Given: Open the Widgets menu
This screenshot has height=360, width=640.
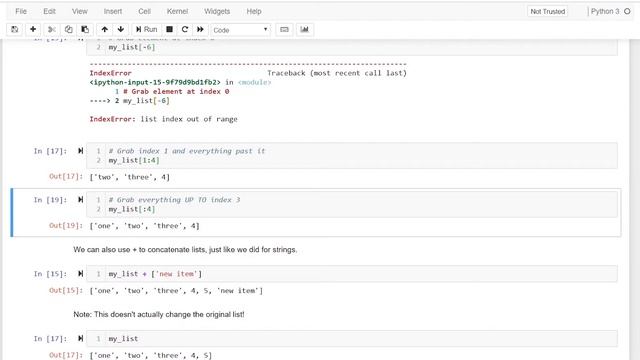Looking at the screenshot, I should 217,11.
